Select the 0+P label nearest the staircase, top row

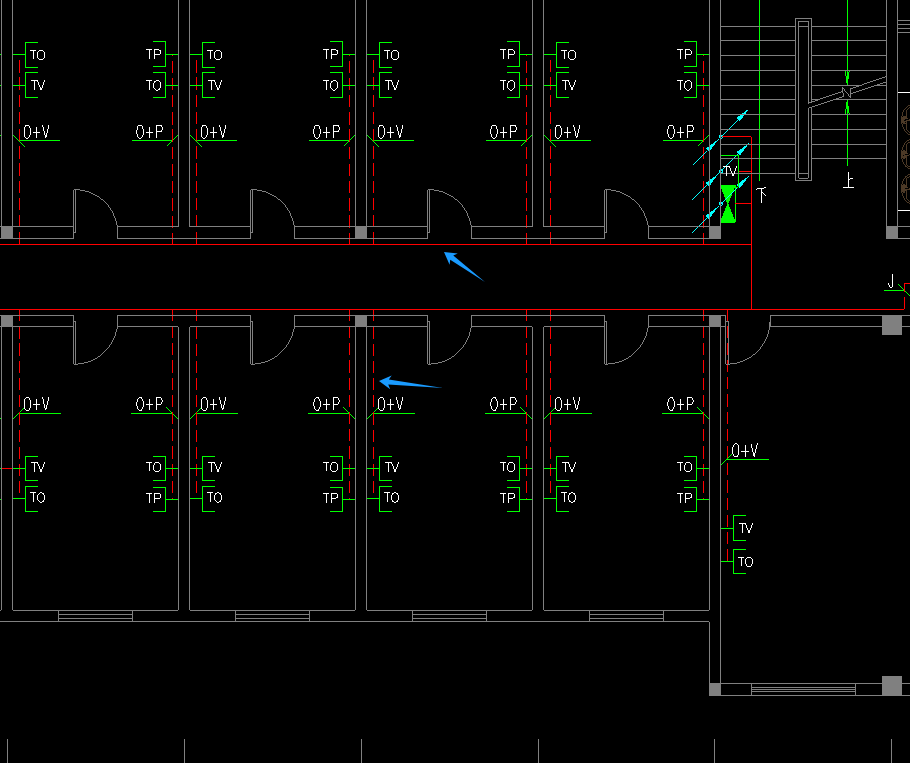pos(680,132)
